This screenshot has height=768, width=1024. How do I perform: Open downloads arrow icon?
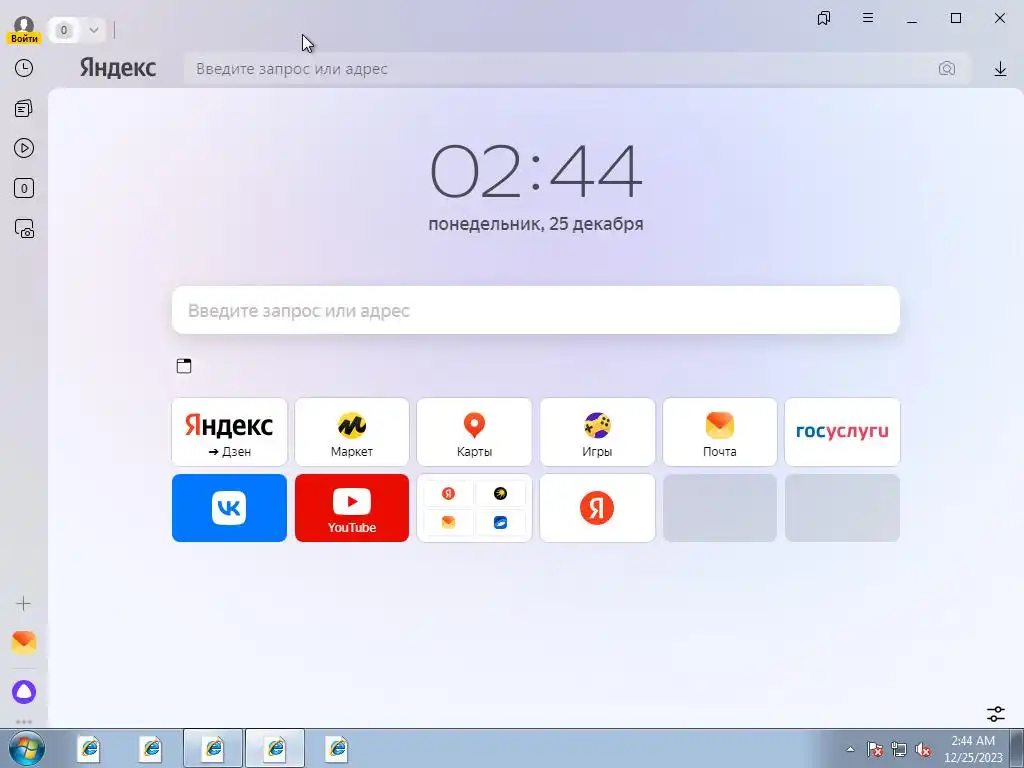(1000, 69)
